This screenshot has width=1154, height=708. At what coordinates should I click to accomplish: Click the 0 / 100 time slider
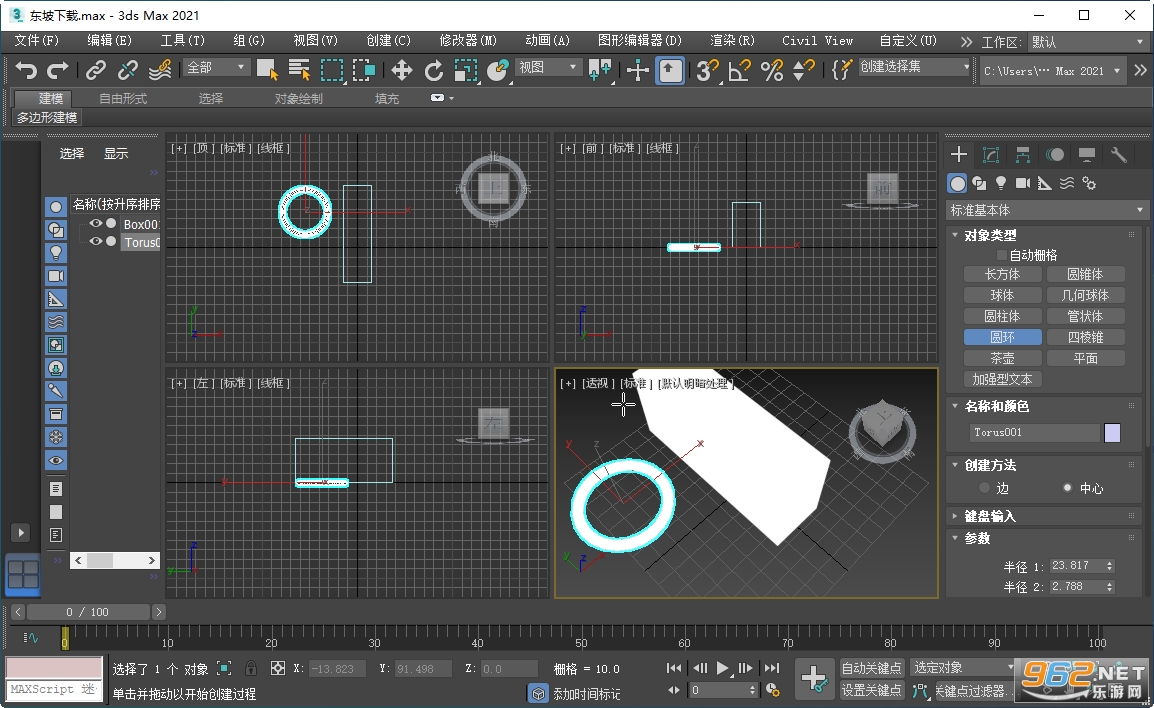click(87, 612)
